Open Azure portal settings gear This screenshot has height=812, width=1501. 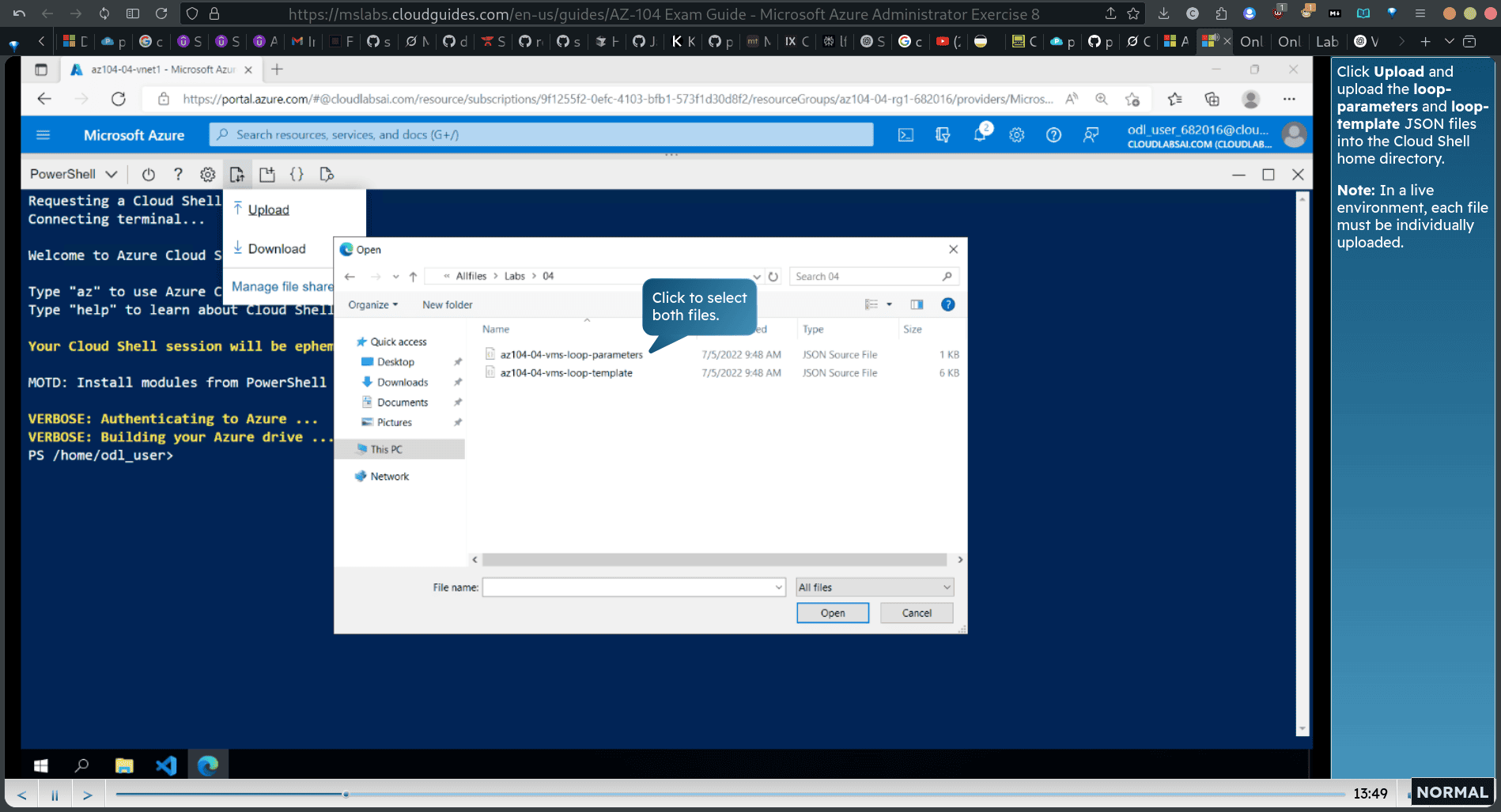[x=1017, y=135]
